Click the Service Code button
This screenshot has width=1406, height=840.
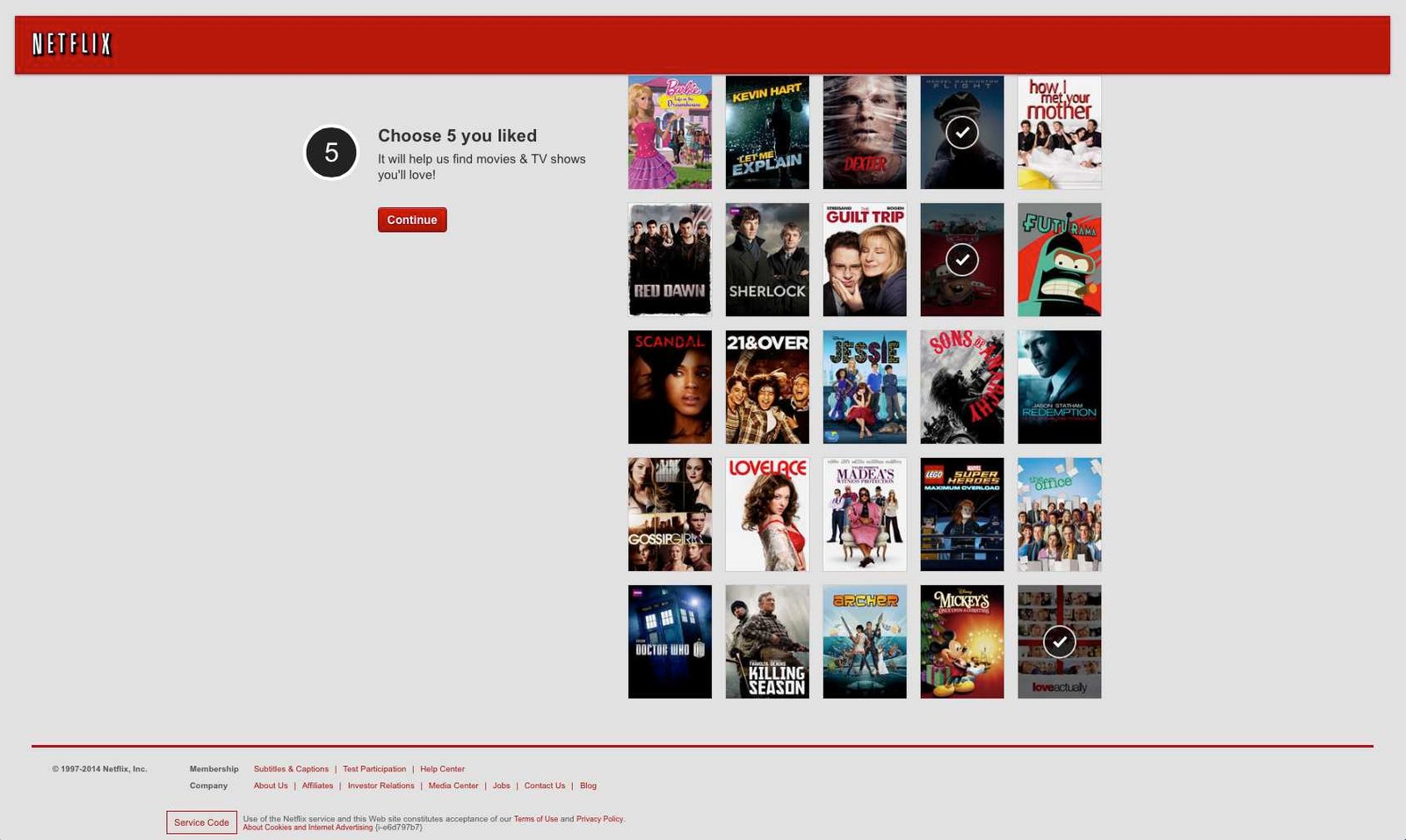pos(201,822)
